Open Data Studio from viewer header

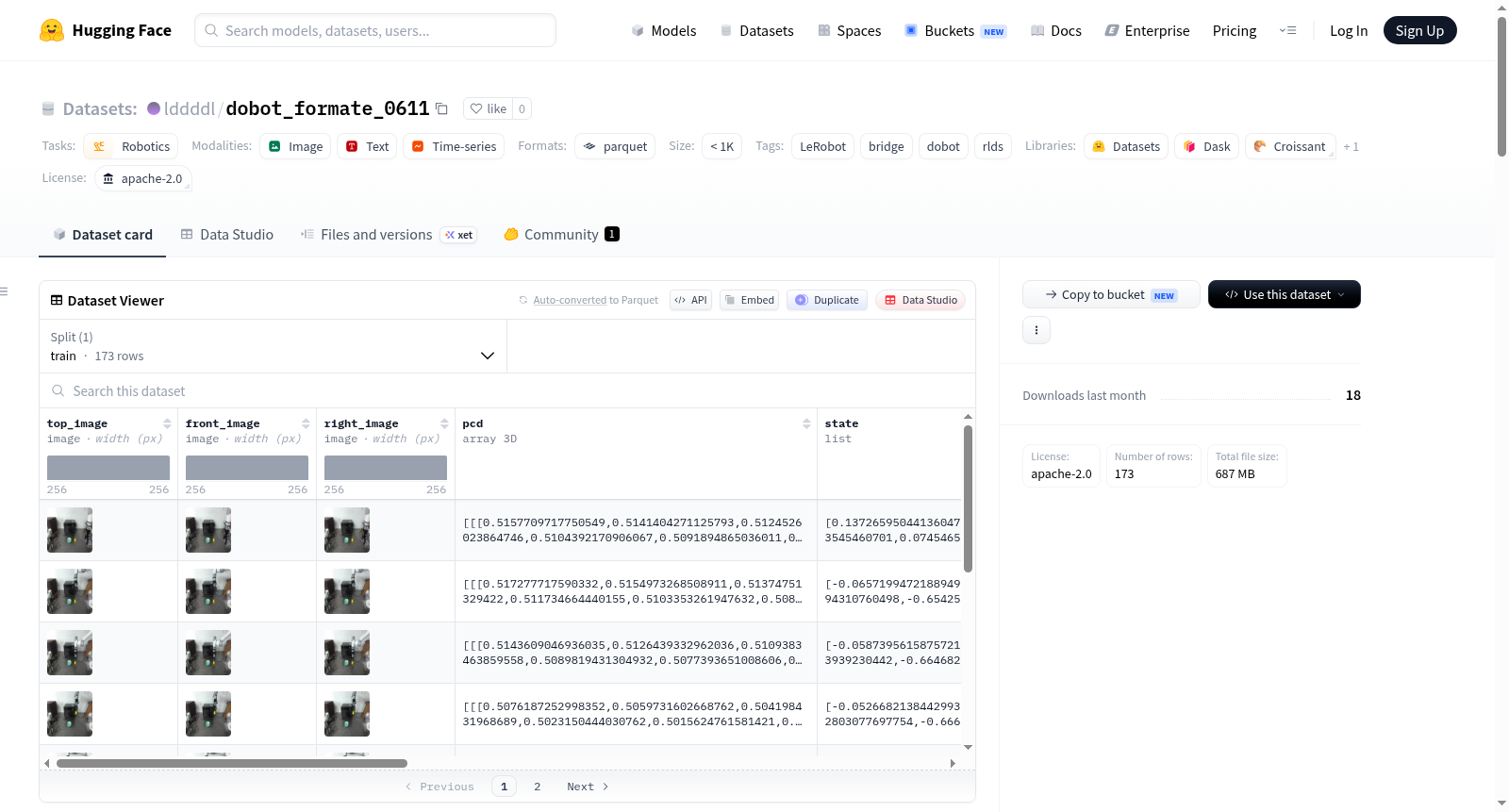(920, 300)
